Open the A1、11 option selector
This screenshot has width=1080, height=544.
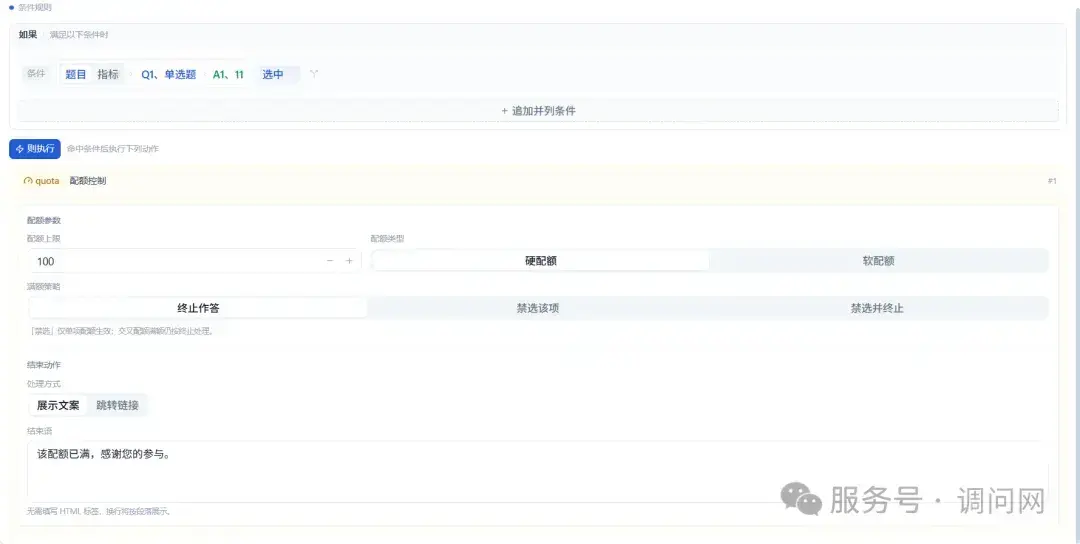[x=228, y=74]
